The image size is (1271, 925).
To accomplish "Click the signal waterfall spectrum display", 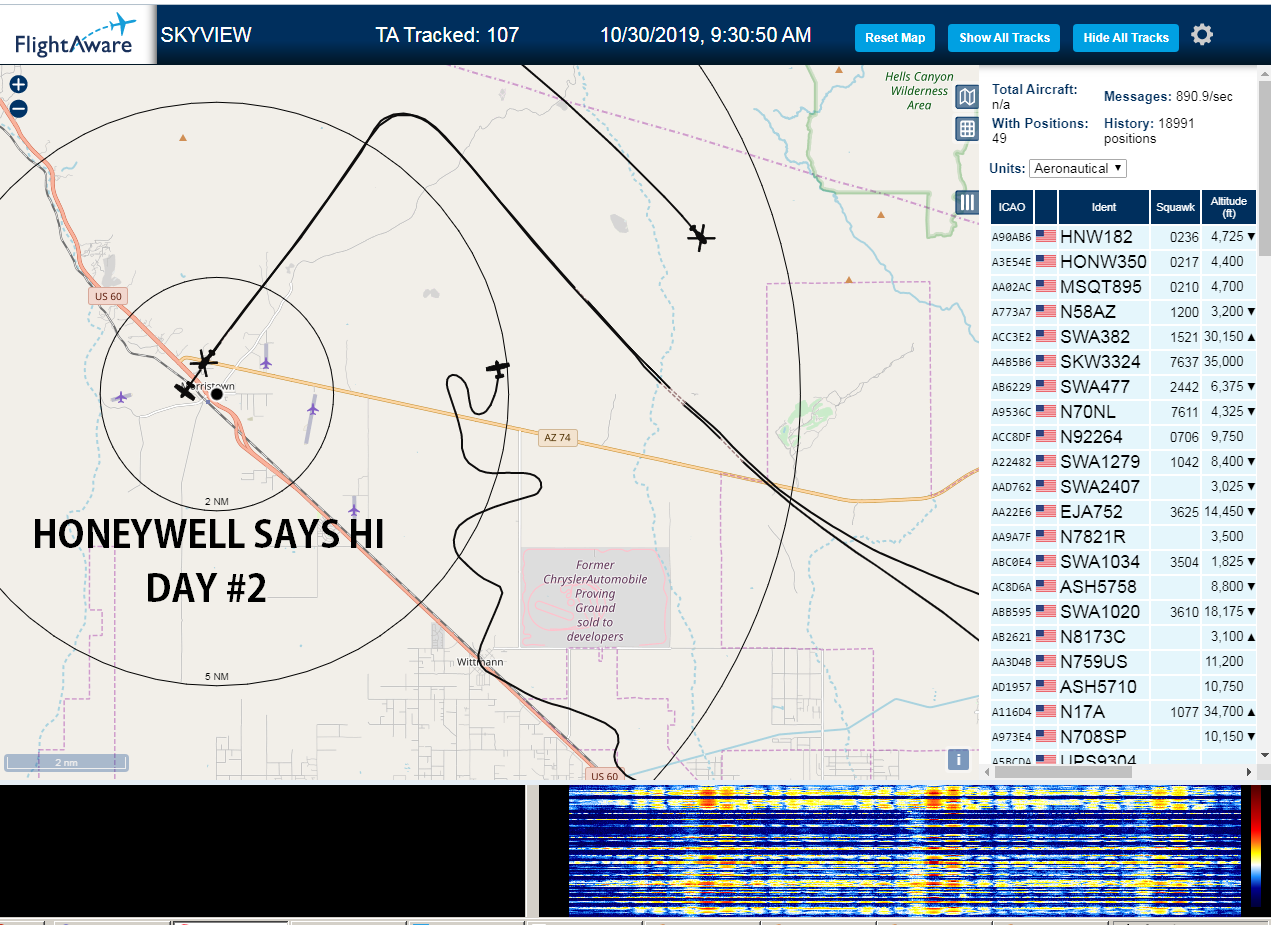I will [x=905, y=850].
